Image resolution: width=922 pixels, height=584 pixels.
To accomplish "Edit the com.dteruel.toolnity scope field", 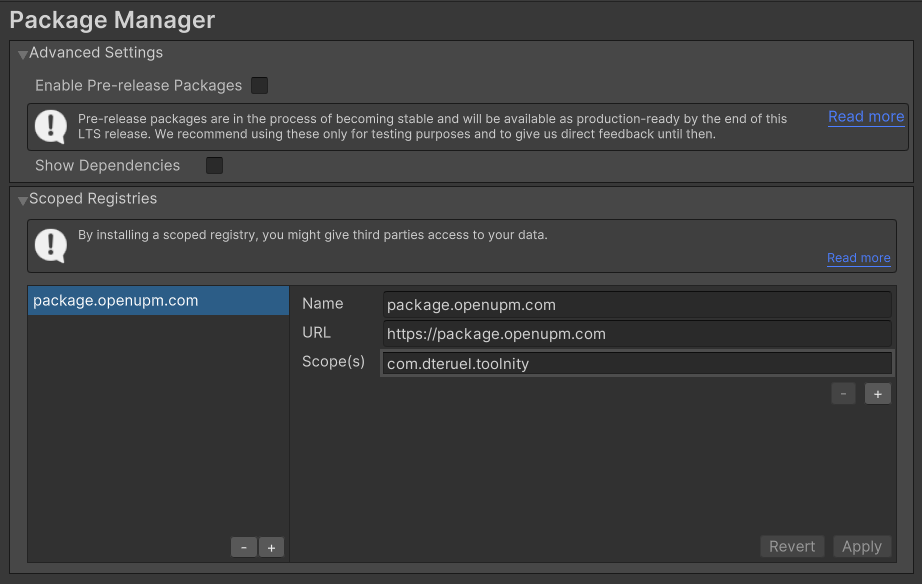I will pos(637,363).
